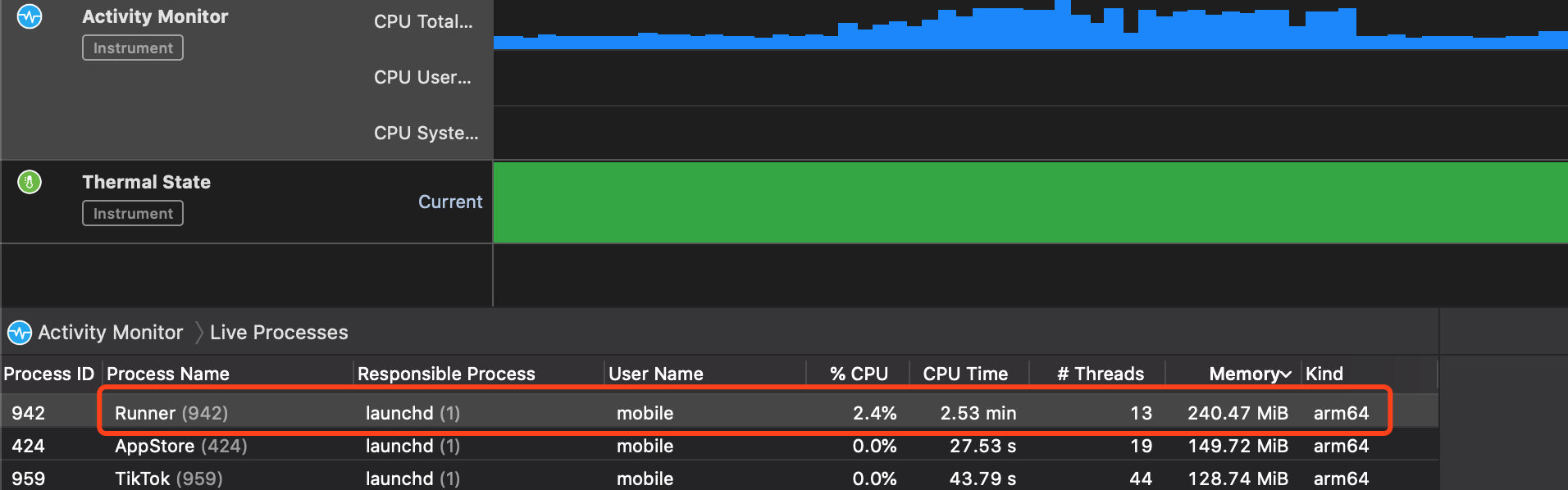Click the Activity Monitor icon in the breadcrumb bar

17,332
